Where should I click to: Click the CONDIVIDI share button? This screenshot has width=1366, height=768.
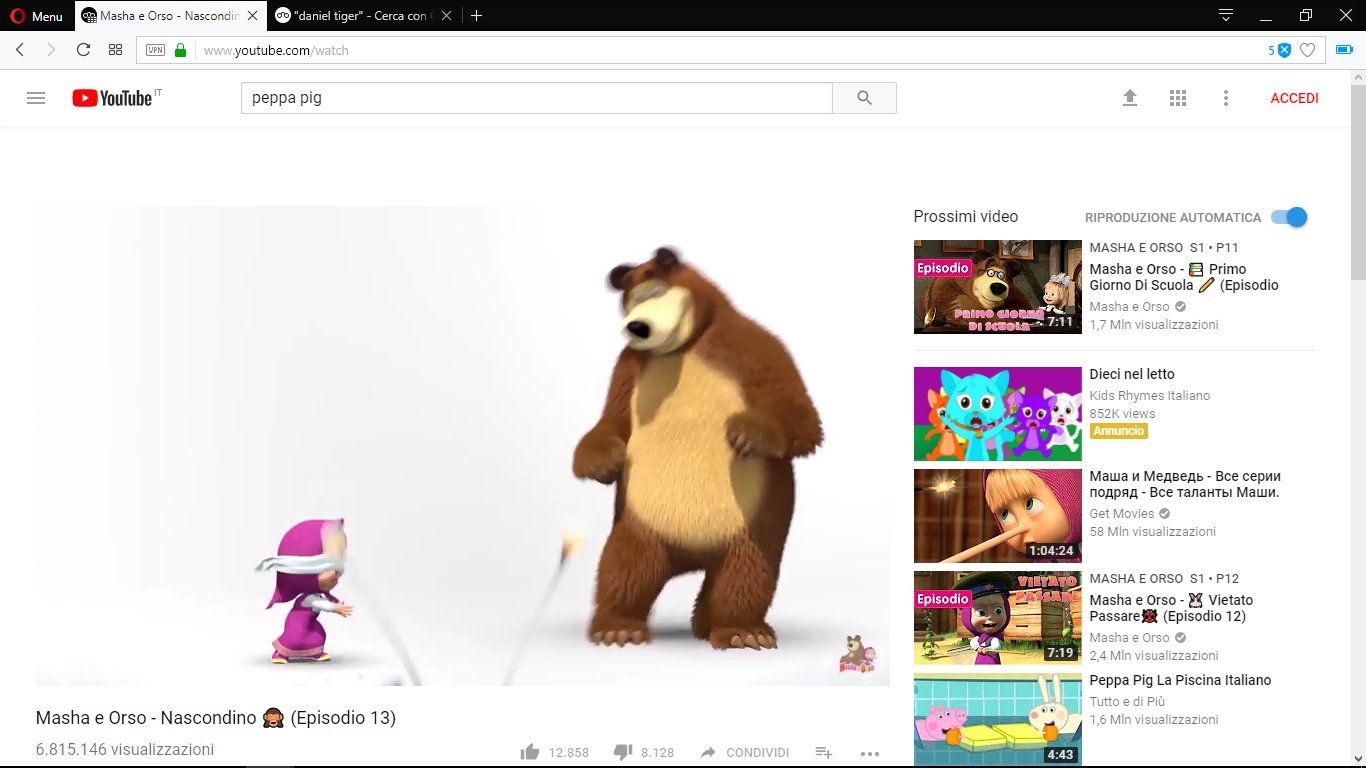point(745,752)
